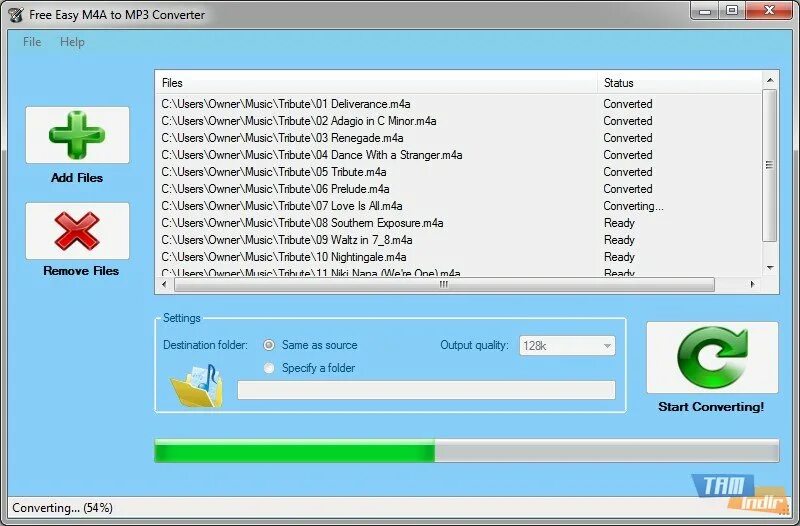The height and width of the screenshot is (526, 800).
Task: Select the 08 Southern Exposure.m4a row
Action: [x=458, y=223]
